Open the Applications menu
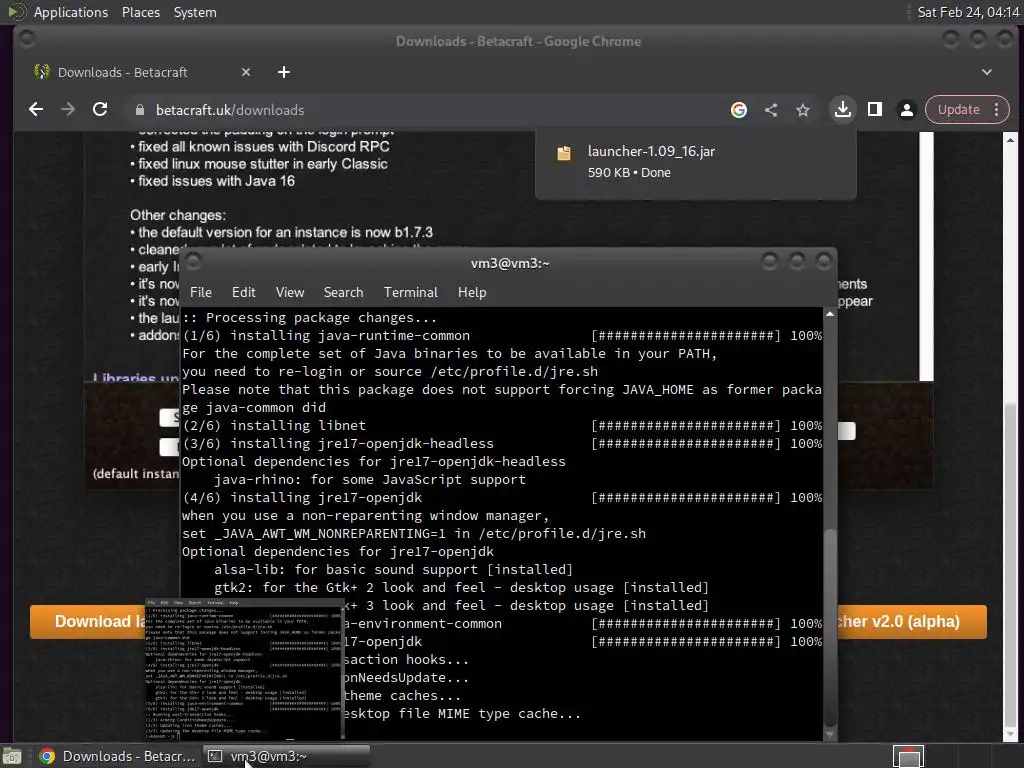This screenshot has width=1024, height=768. point(71,12)
